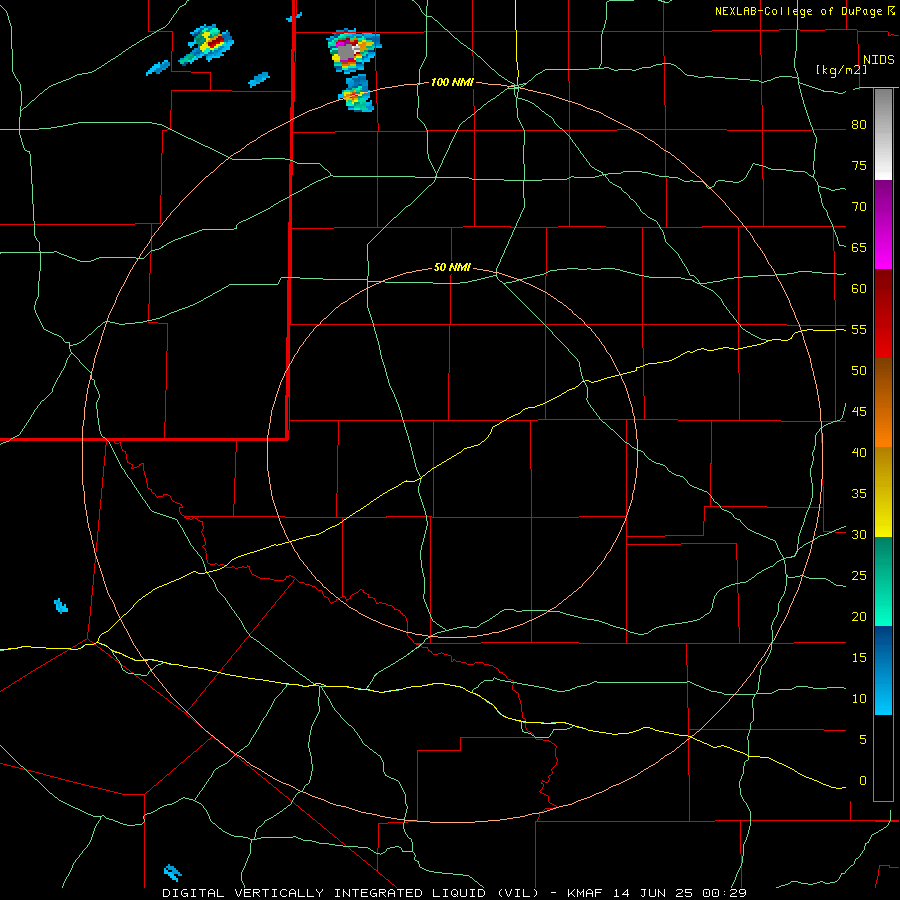This screenshot has height=900, width=900.
Task: Click the 25 value on the scale
Action: 859,575
